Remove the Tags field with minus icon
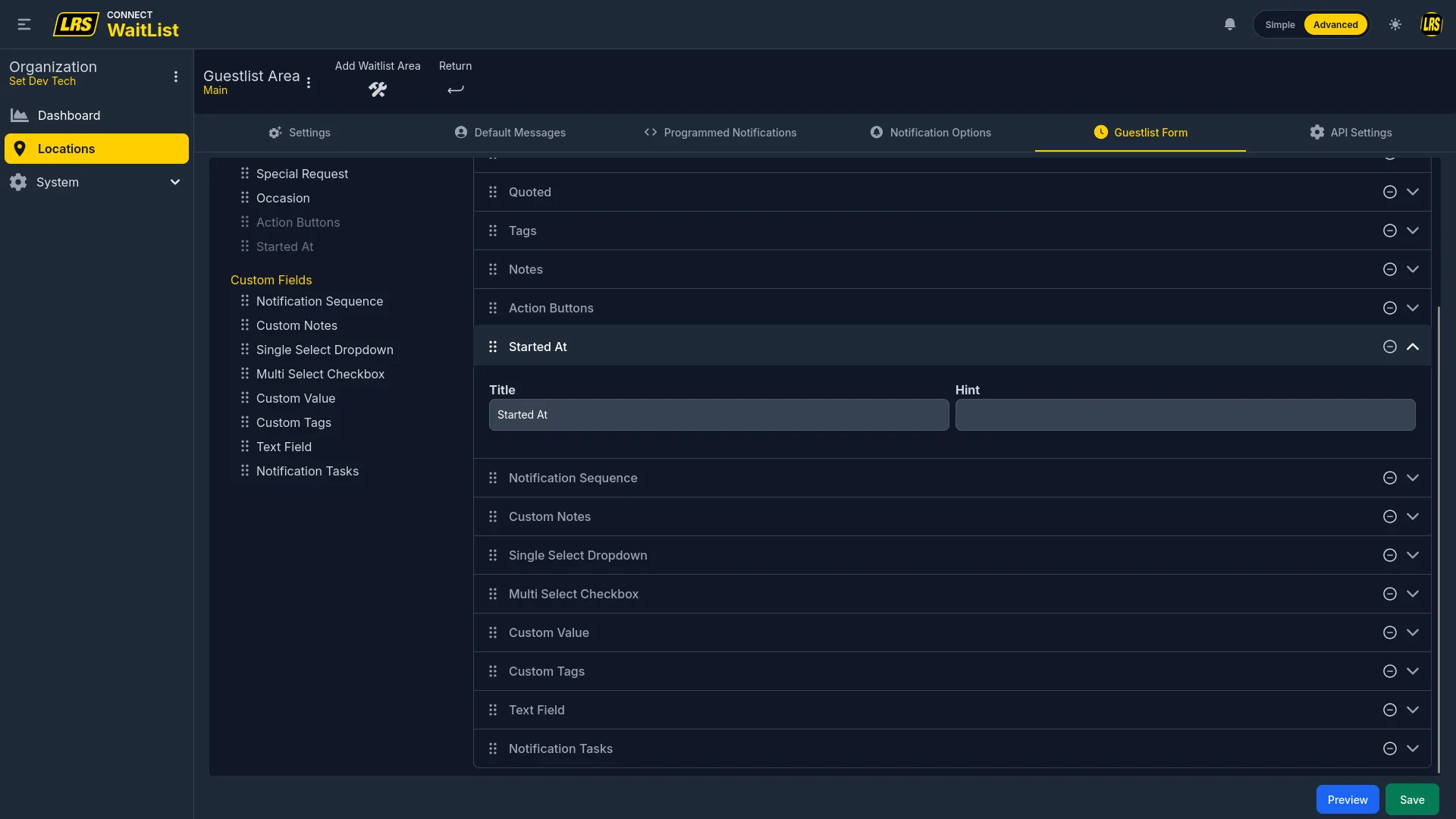Screen dimensions: 1456x819 point(1389,231)
